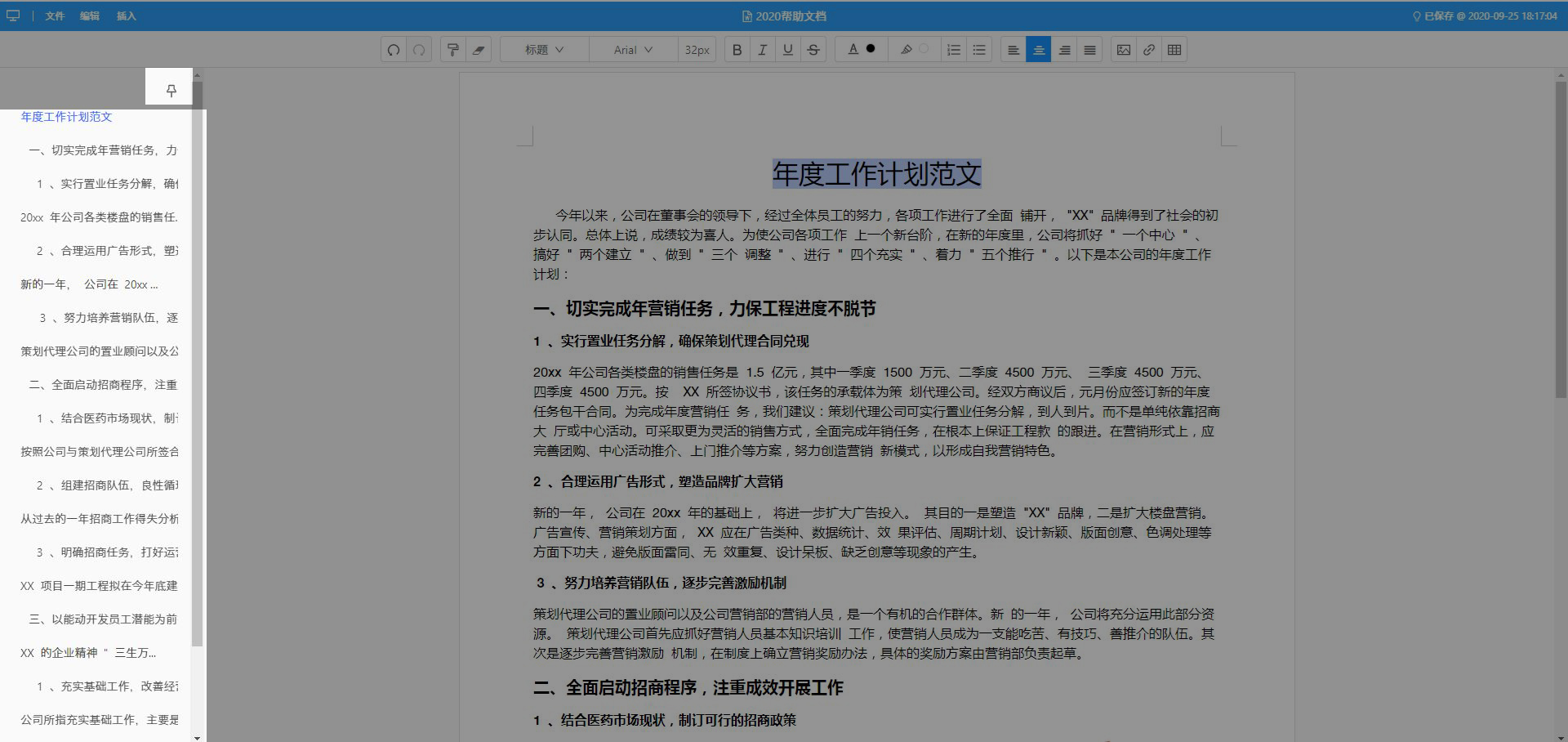The width and height of the screenshot is (1568, 742).
Task: Insert a table
Action: (1174, 50)
